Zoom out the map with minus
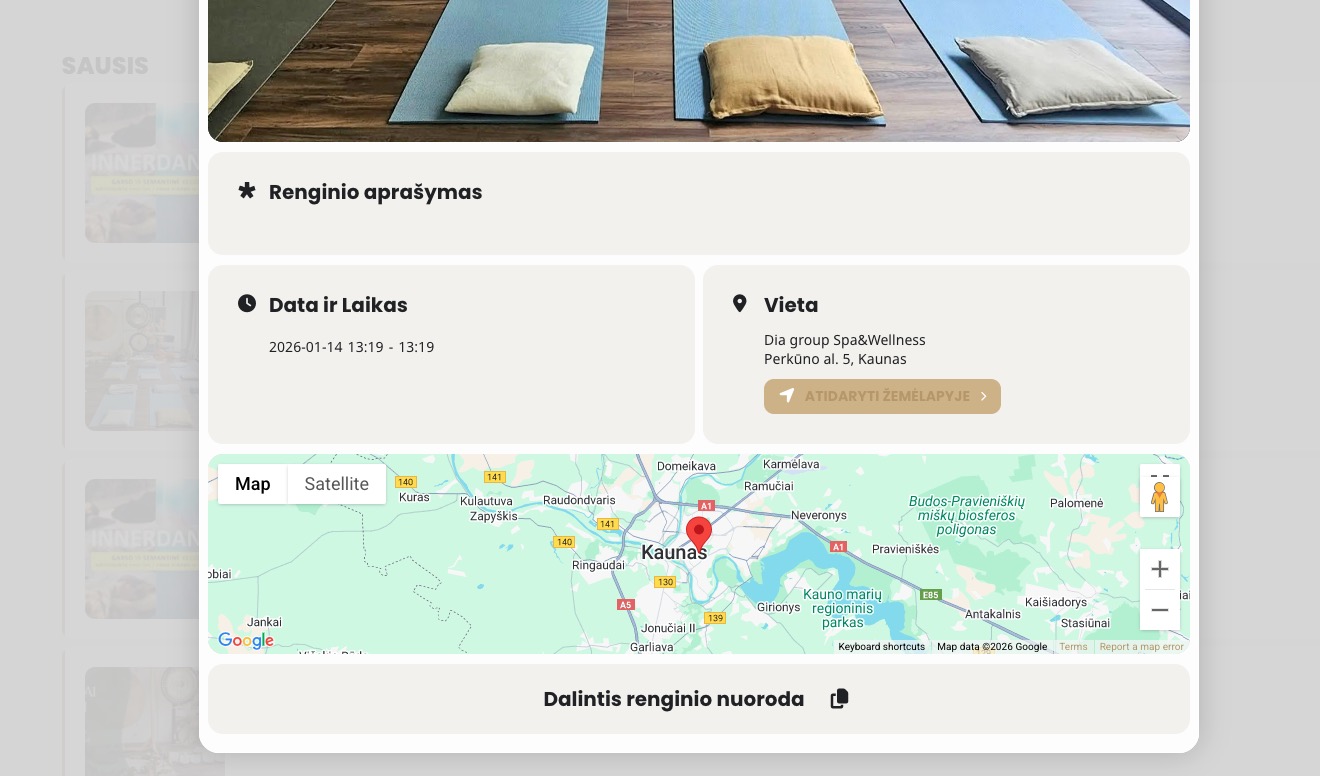The width and height of the screenshot is (1320, 776). [x=1160, y=610]
